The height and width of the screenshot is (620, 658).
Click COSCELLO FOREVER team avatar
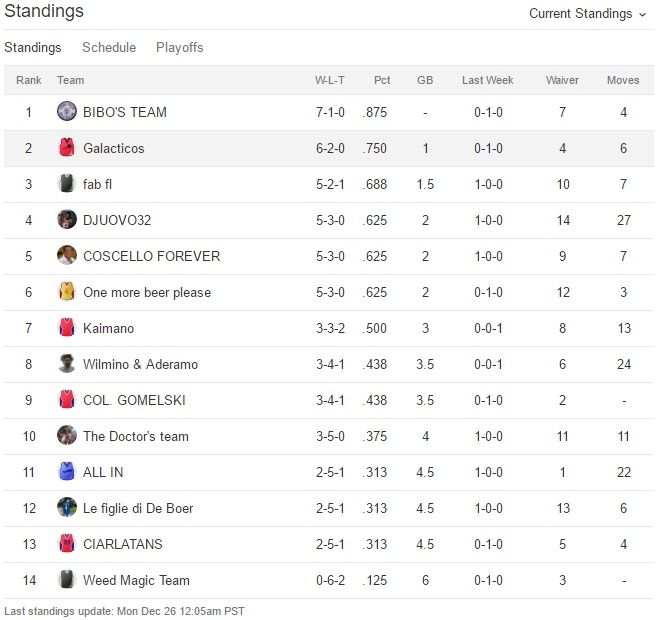tap(67, 256)
